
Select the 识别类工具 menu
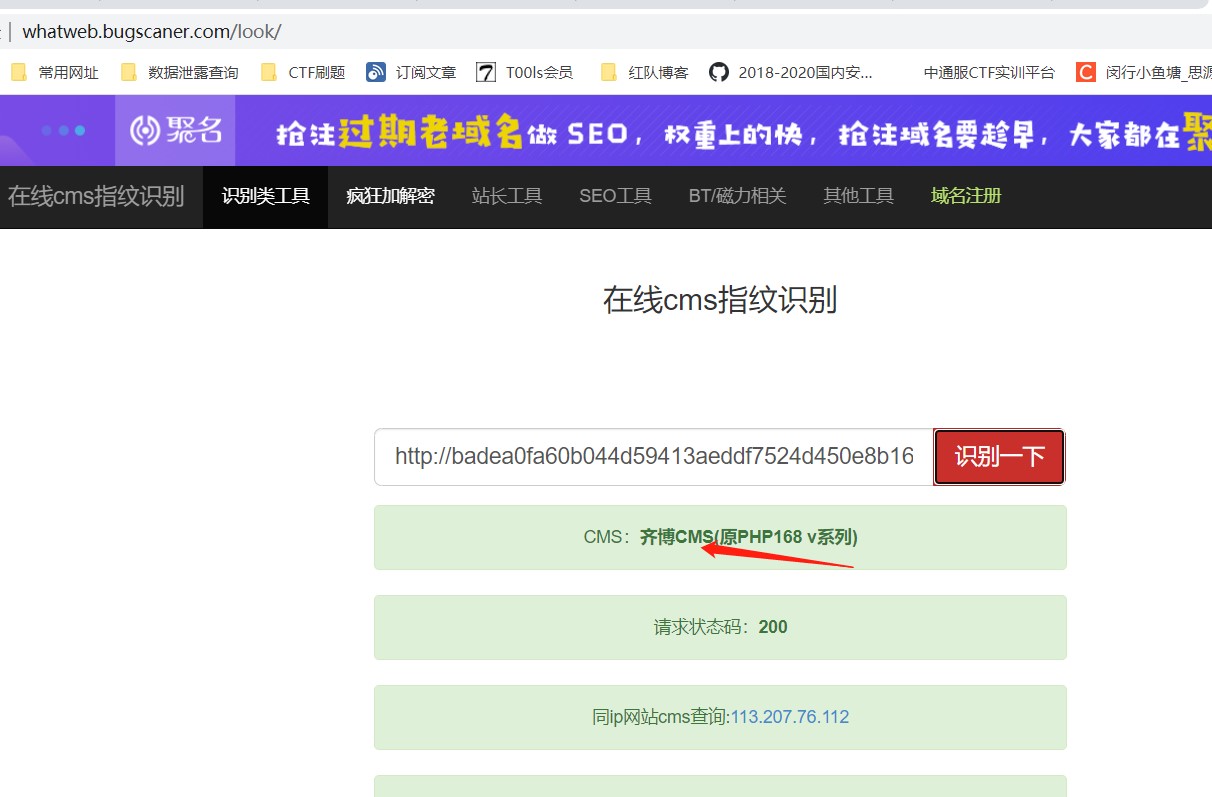[x=266, y=196]
